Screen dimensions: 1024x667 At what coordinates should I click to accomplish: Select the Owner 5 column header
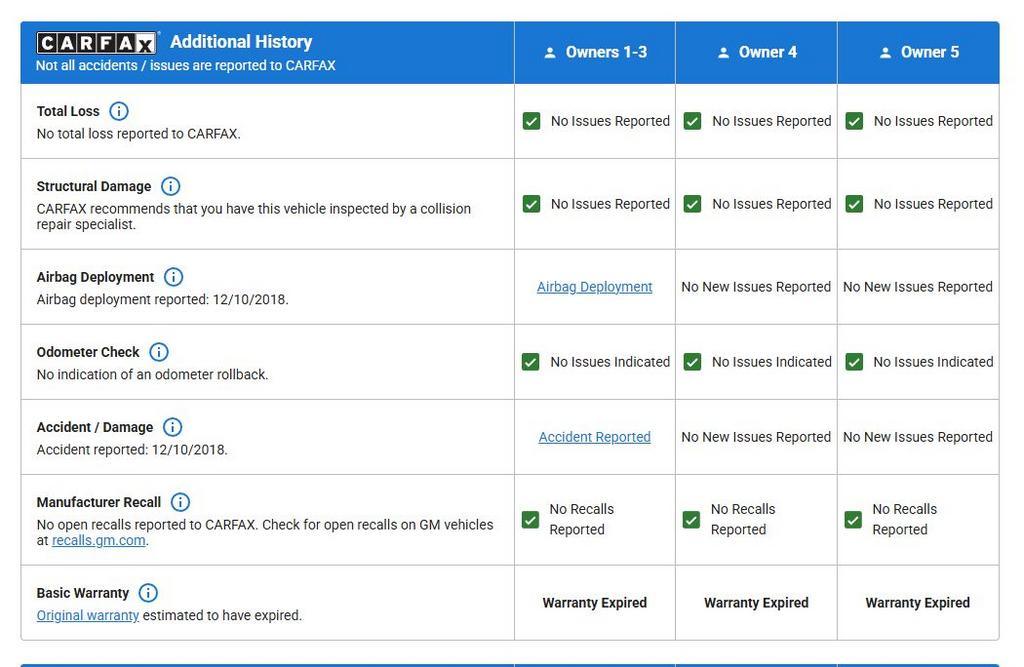(x=919, y=52)
